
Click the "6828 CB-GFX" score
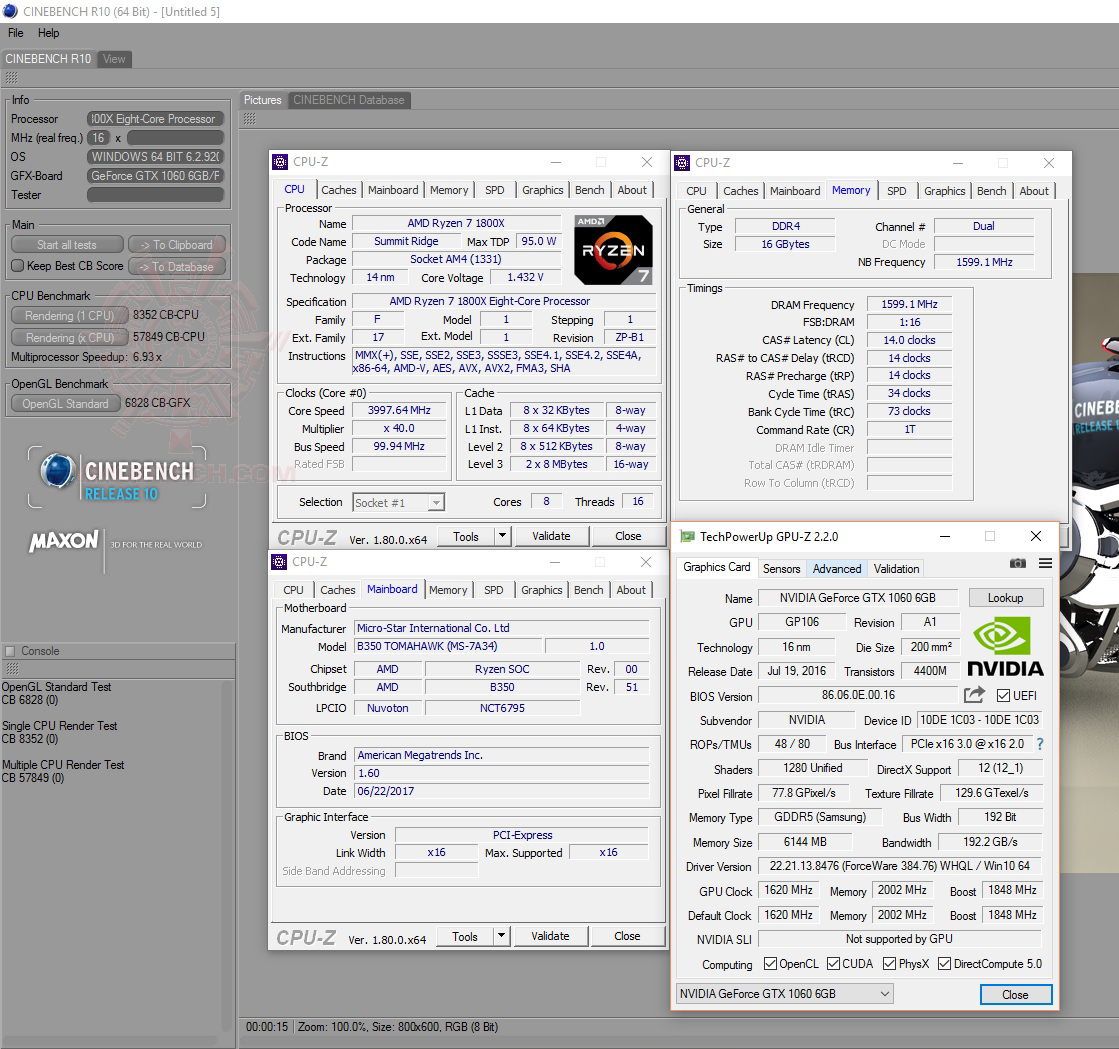(158, 403)
